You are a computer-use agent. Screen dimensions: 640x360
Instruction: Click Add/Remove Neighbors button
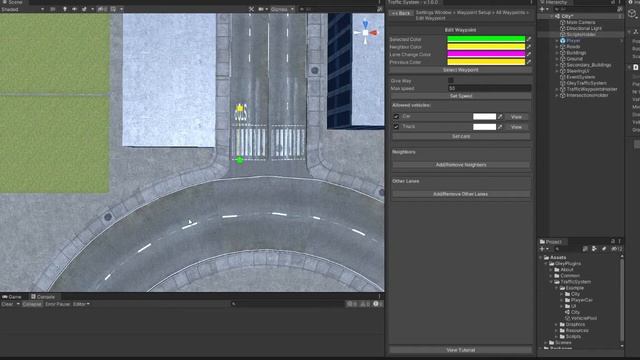(461, 165)
